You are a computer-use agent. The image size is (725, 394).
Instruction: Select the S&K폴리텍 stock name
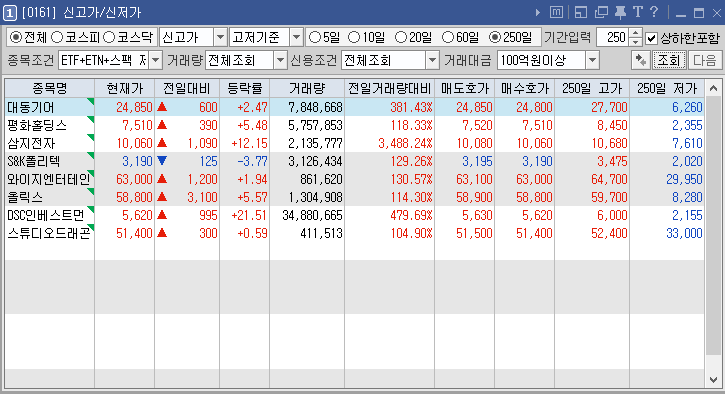[x=33, y=161]
